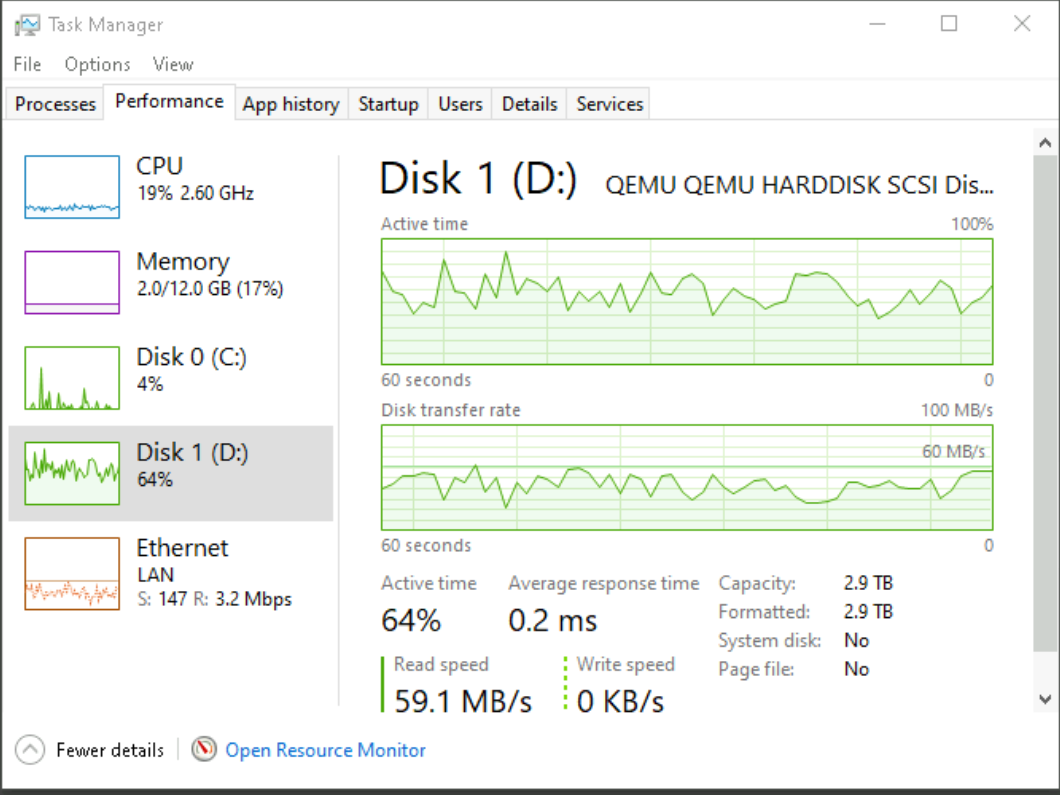Switch to the Details tab
Image resolution: width=1060 pixels, height=795 pixels.
coord(529,104)
